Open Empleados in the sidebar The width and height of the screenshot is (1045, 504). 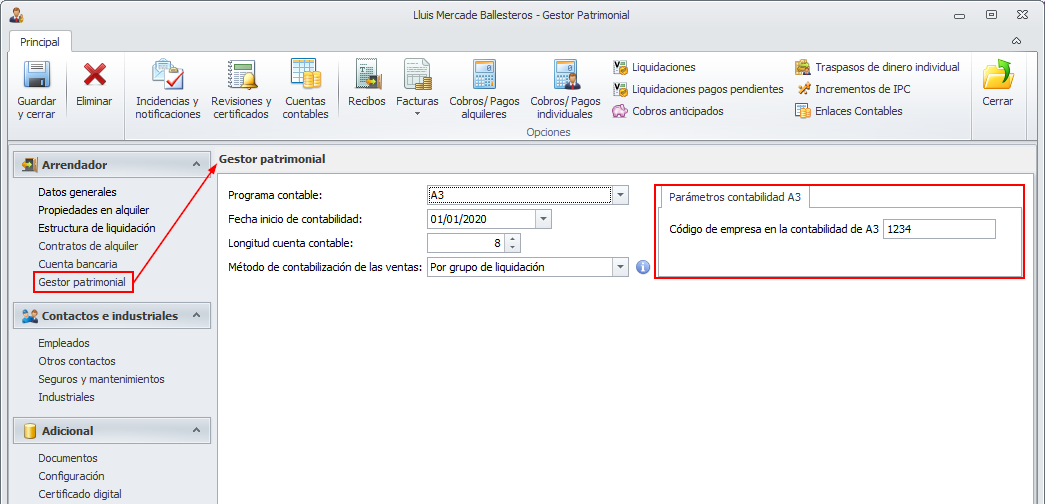pyautogui.click(x=64, y=343)
